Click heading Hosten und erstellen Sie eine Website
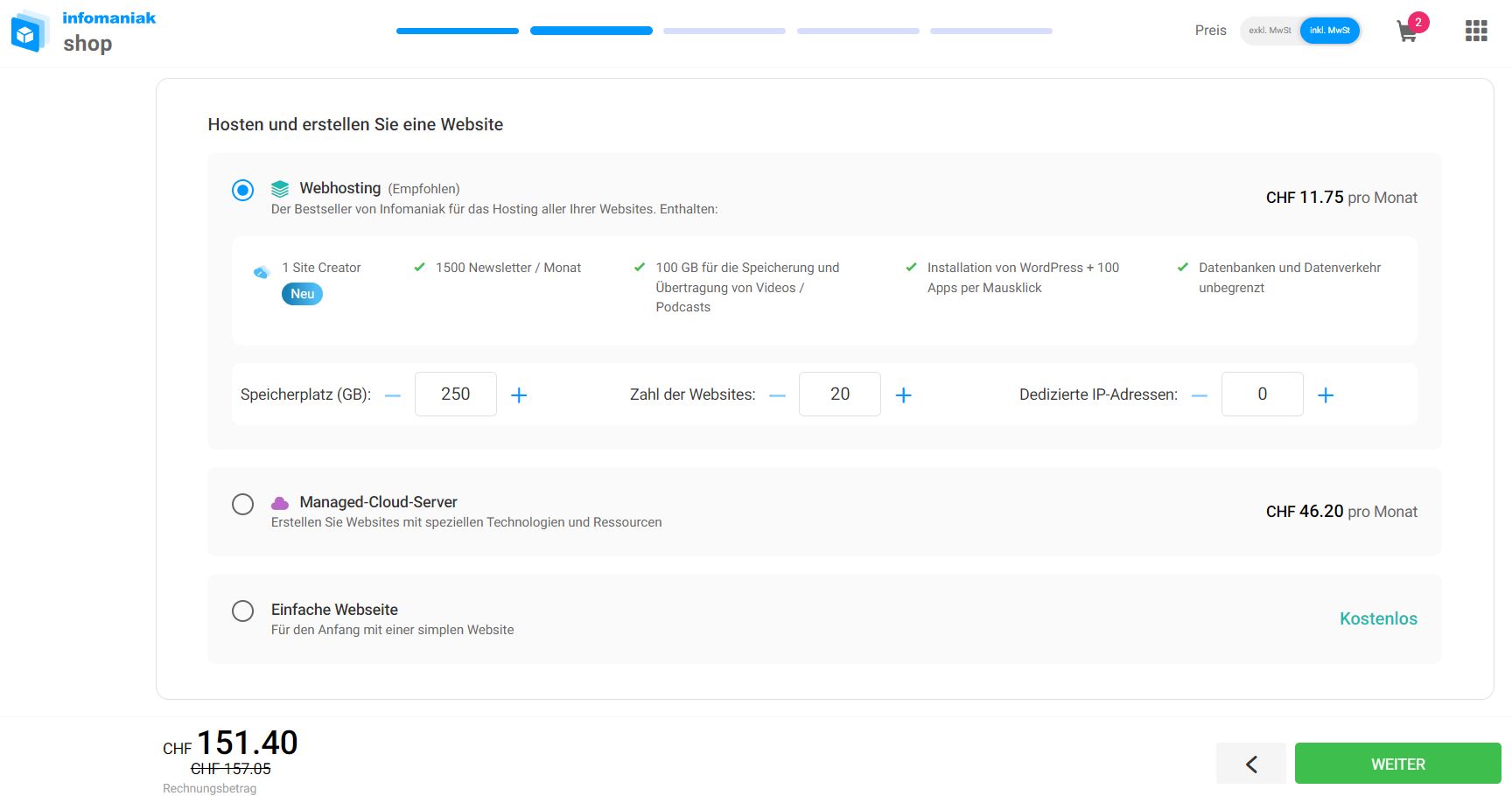Screen dimensions: 1512x796 pyautogui.click(x=355, y=124)
